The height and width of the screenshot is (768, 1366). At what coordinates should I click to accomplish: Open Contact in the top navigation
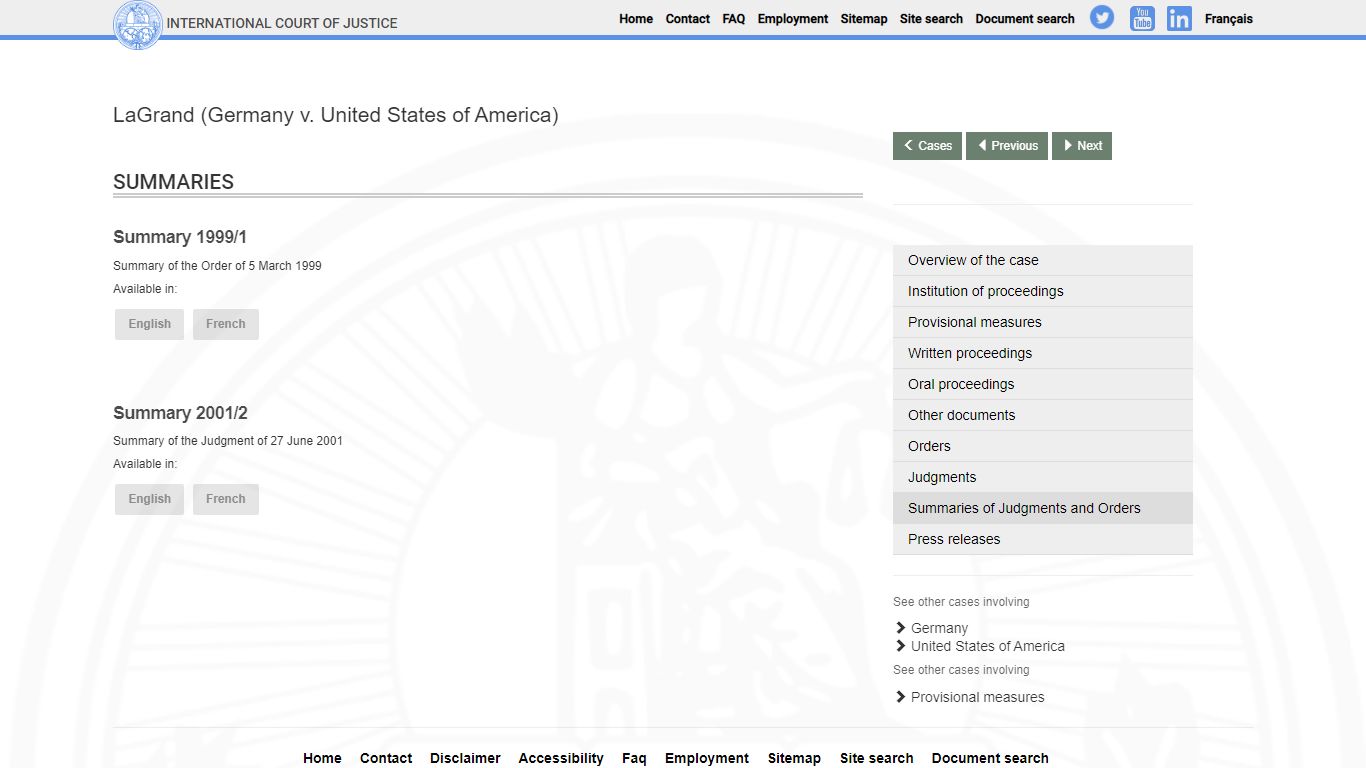pyautogui.click(x=688, y=19)
